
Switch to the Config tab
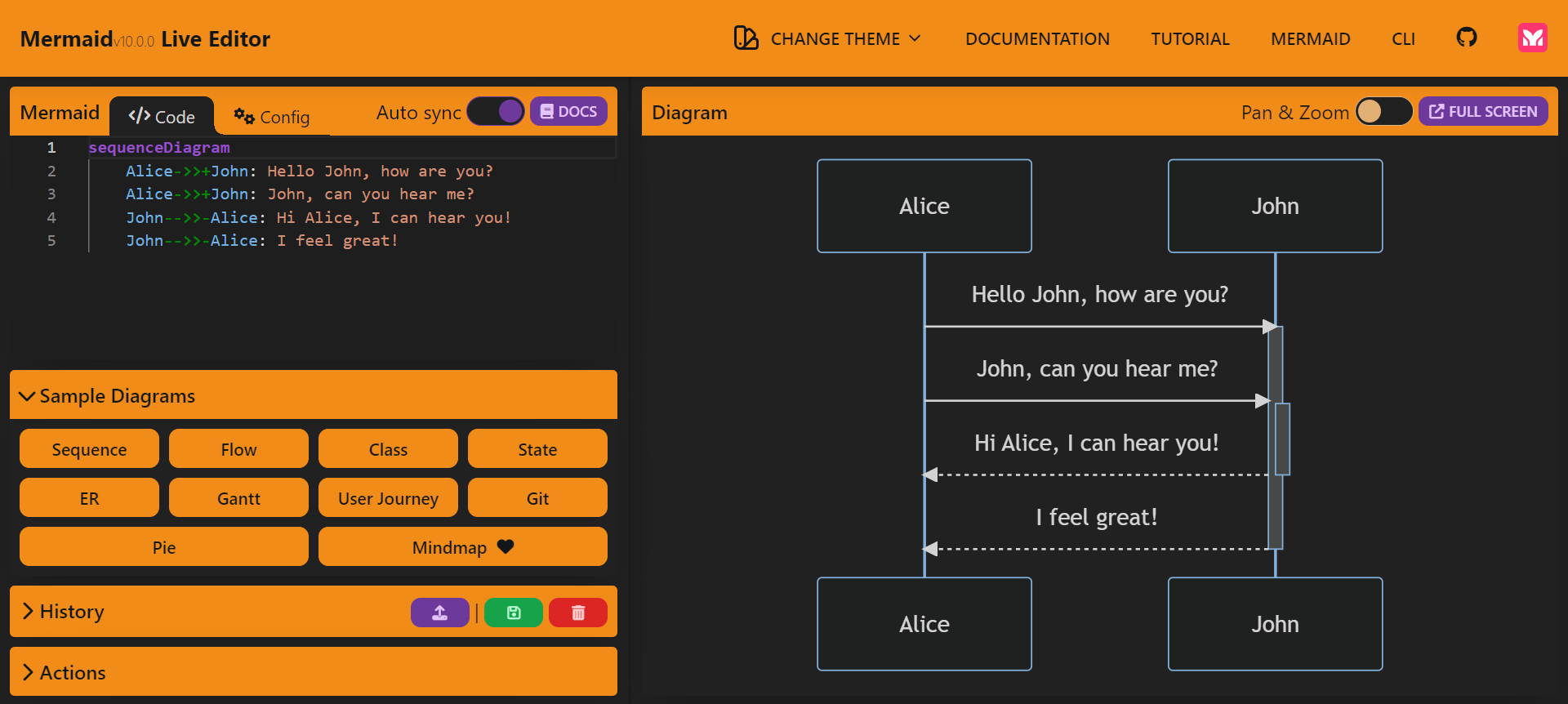(272, 116)
